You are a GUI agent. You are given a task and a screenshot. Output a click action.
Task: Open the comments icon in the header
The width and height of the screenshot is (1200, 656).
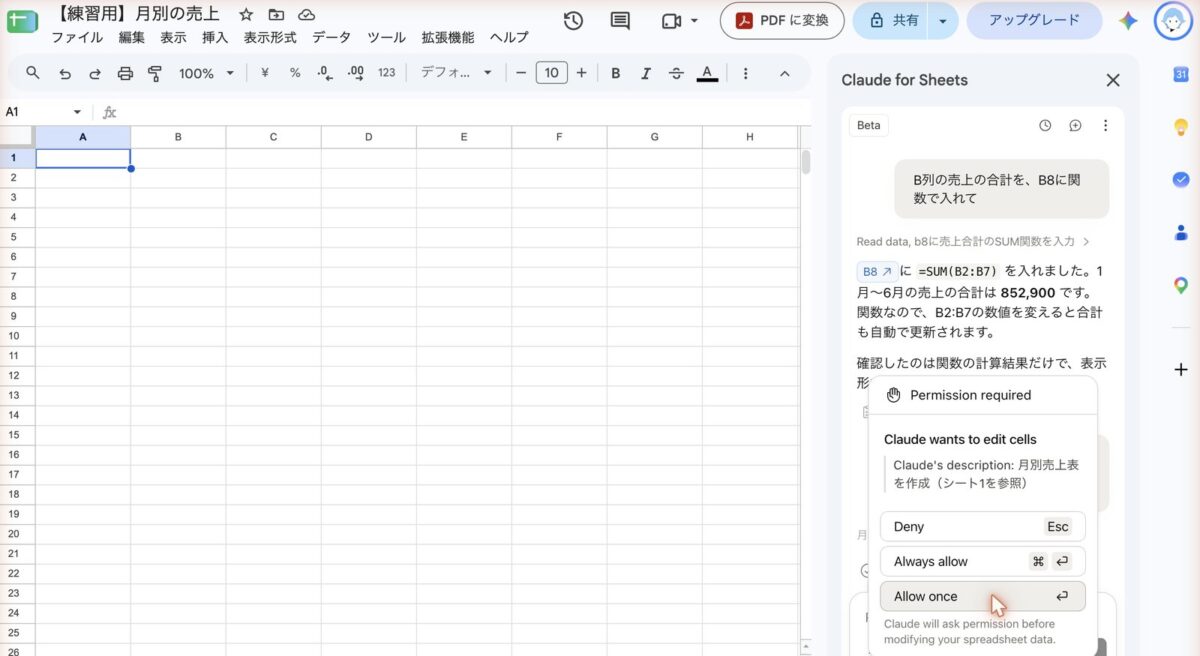620,21
